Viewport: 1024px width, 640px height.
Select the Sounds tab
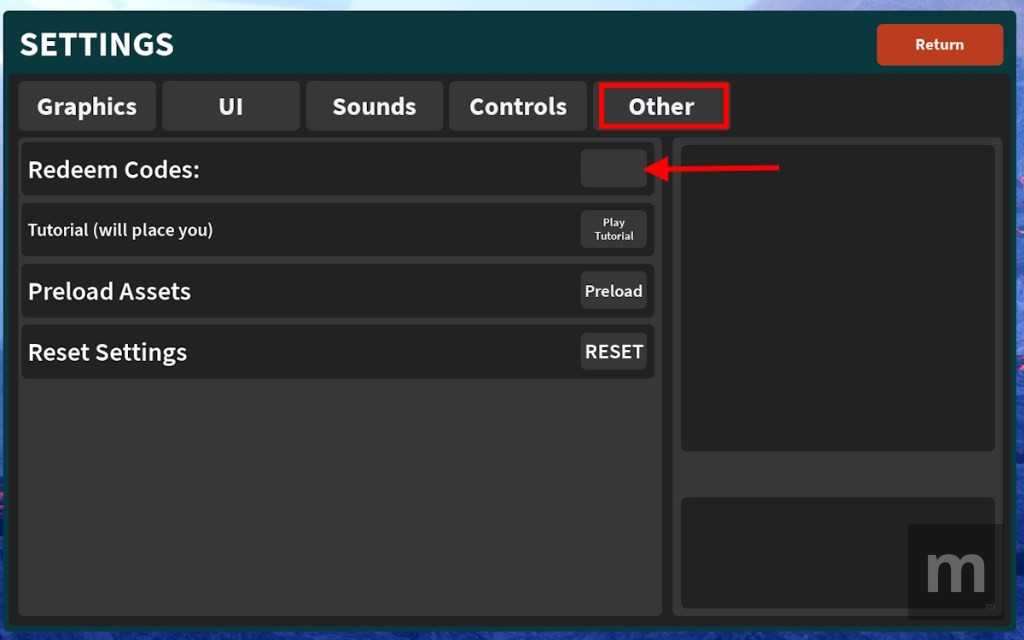point(374,107)
